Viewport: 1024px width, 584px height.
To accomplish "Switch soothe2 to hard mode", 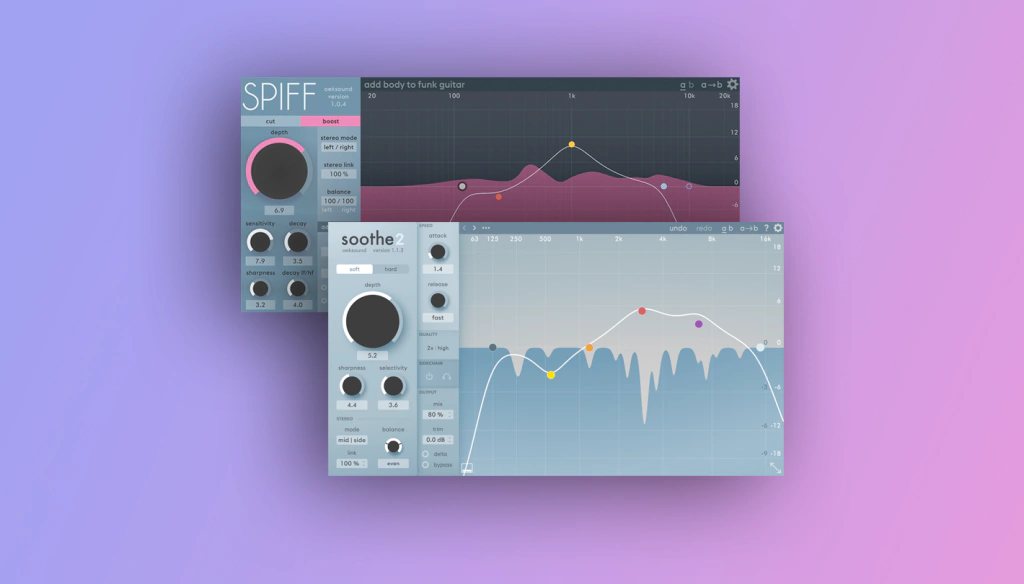I will click(x=390, y=269).
